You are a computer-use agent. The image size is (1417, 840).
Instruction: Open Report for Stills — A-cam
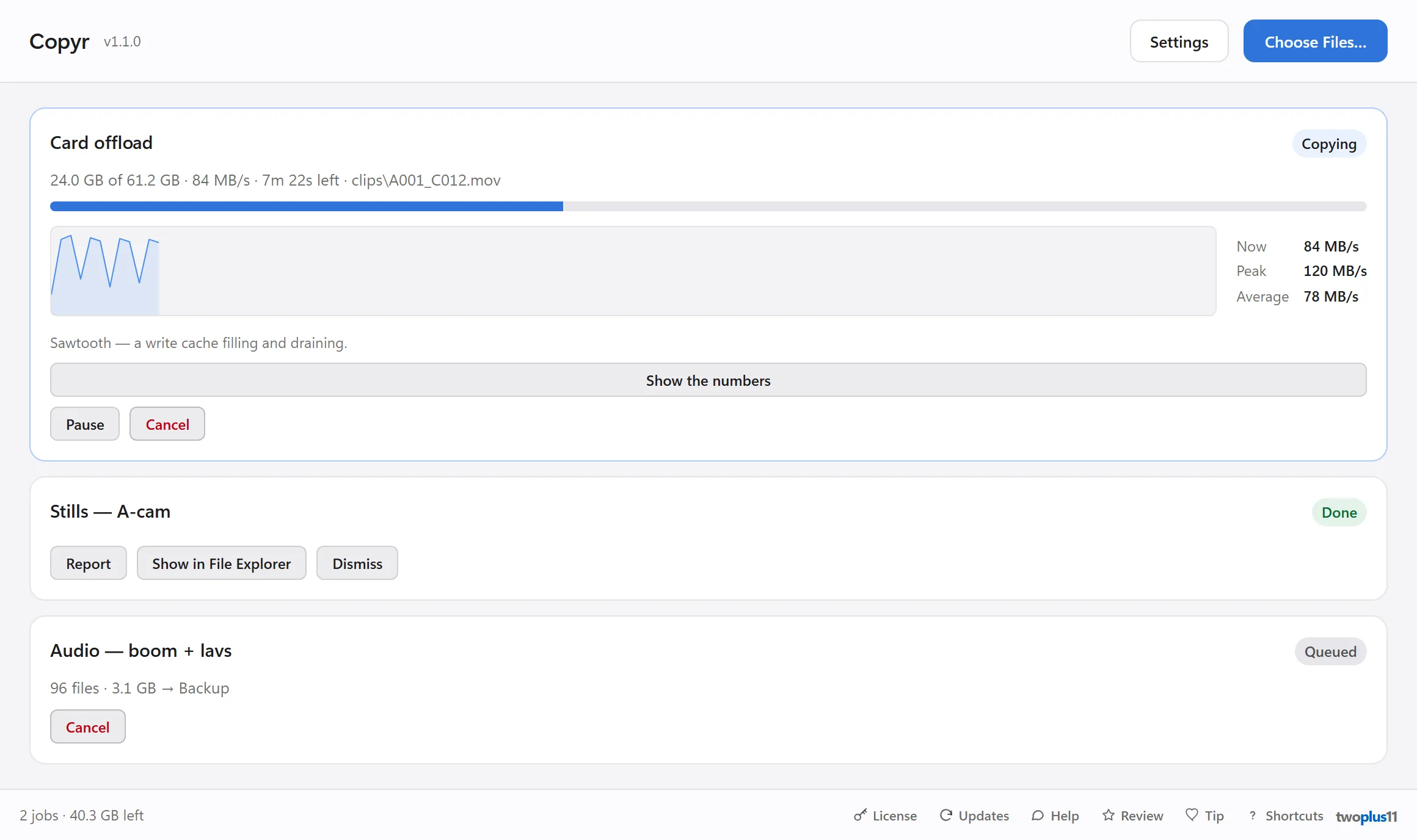tap(89, 563)
